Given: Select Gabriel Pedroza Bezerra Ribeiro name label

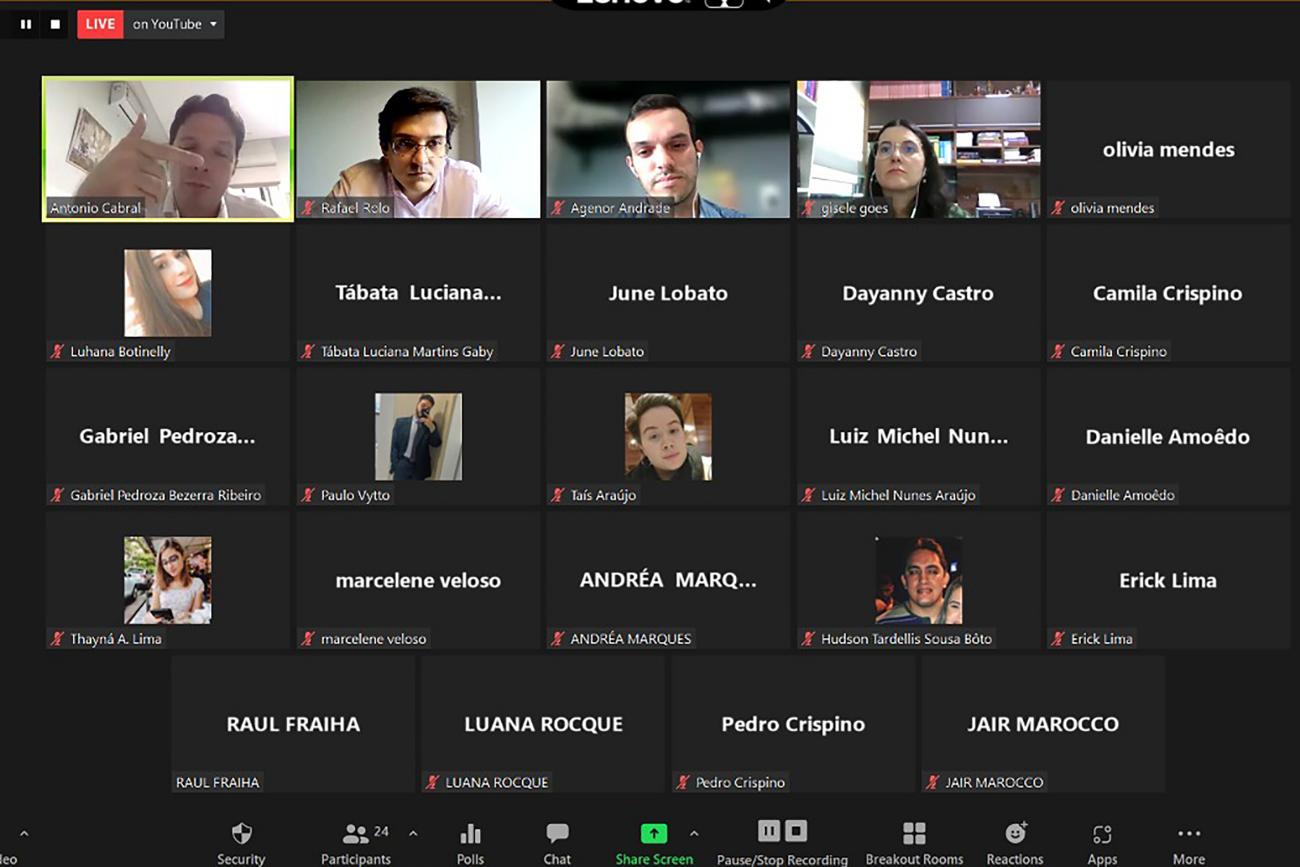Looking at the screenshot, I should coord(165,495).
